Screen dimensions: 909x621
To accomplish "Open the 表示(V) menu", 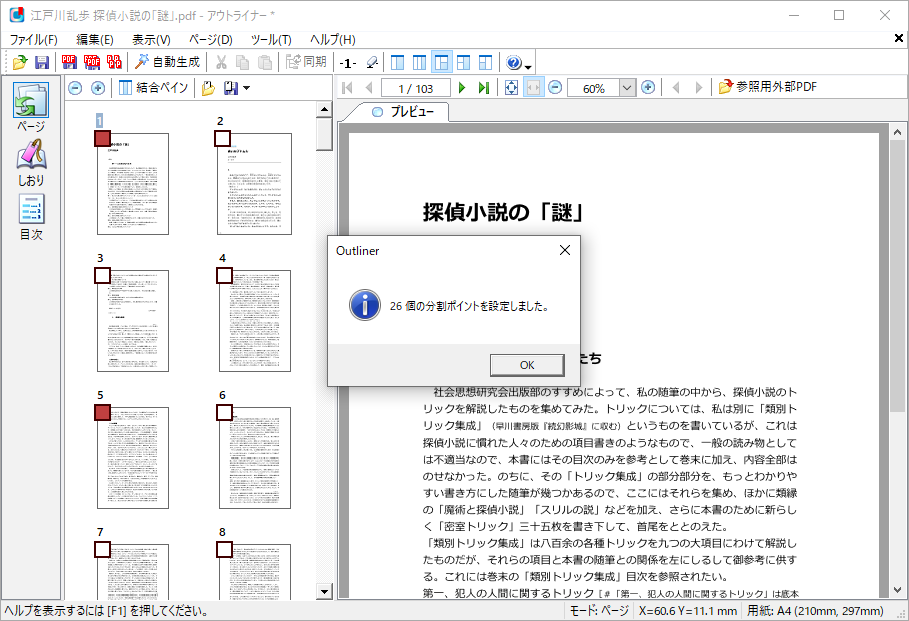I will point(151,39).
